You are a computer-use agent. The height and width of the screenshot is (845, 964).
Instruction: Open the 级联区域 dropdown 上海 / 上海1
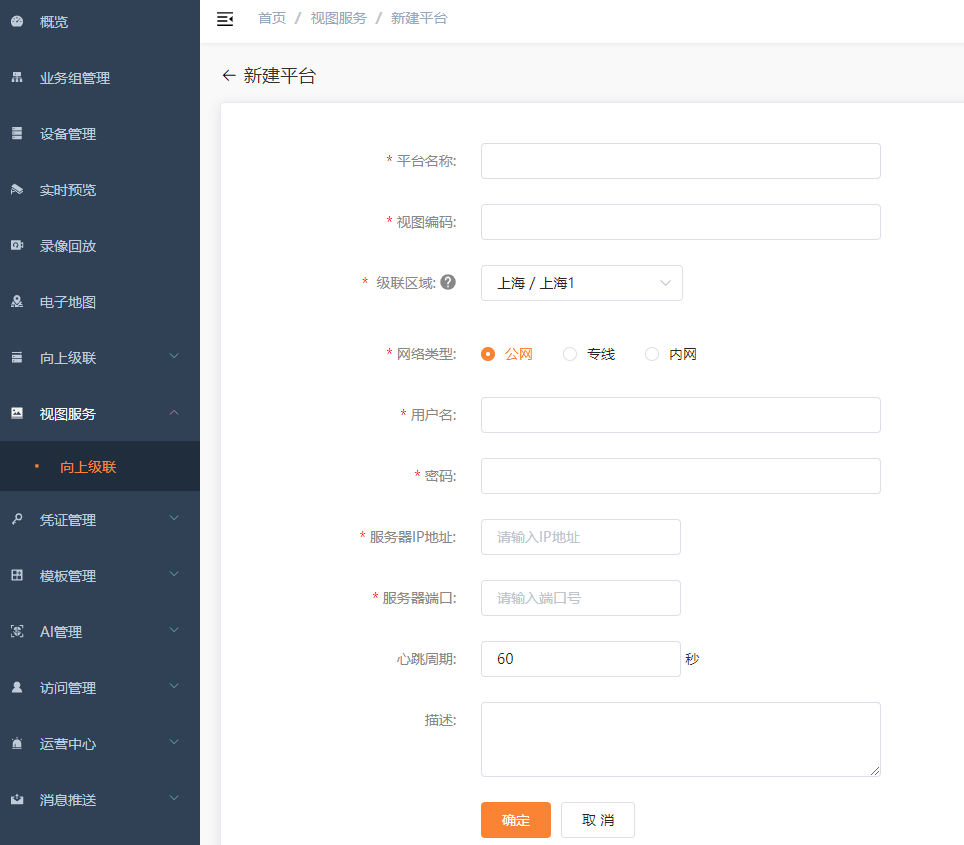[x=582, y=283]
